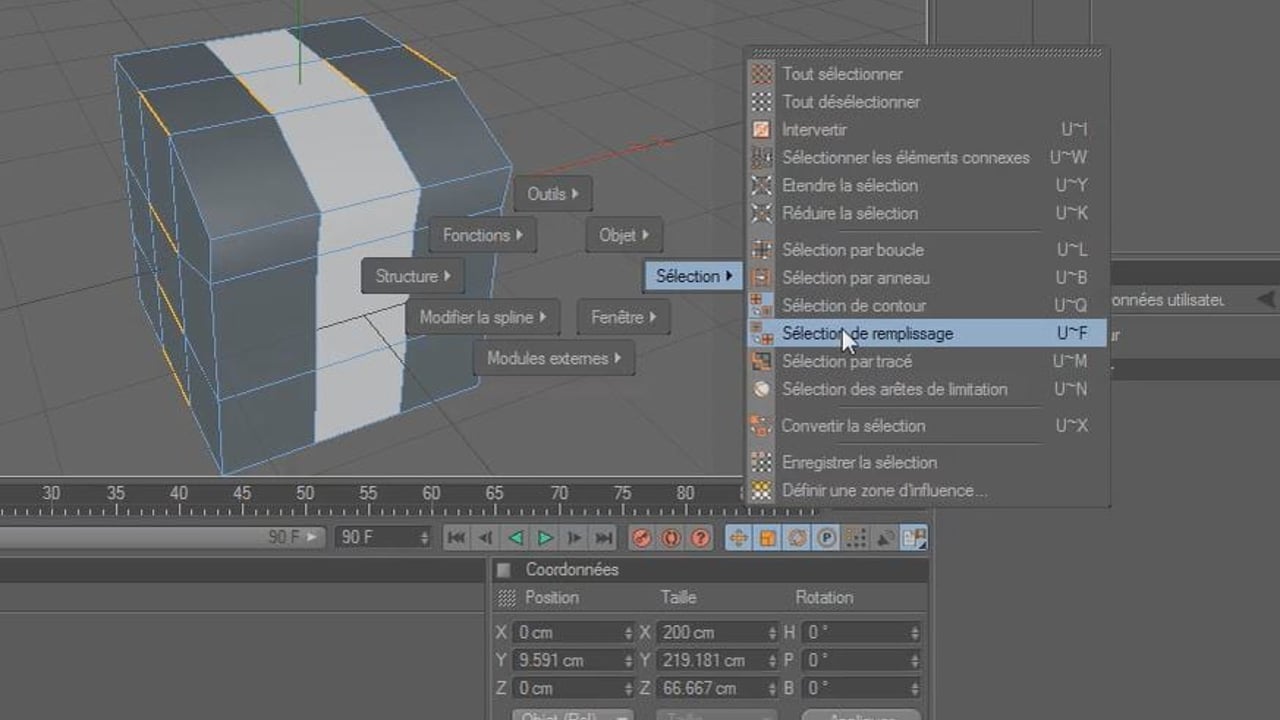The height and width of the screenshot is (720, 1280).
Task: Toggle position keyframe recording (orange arrows icon)
Action: 738,538
